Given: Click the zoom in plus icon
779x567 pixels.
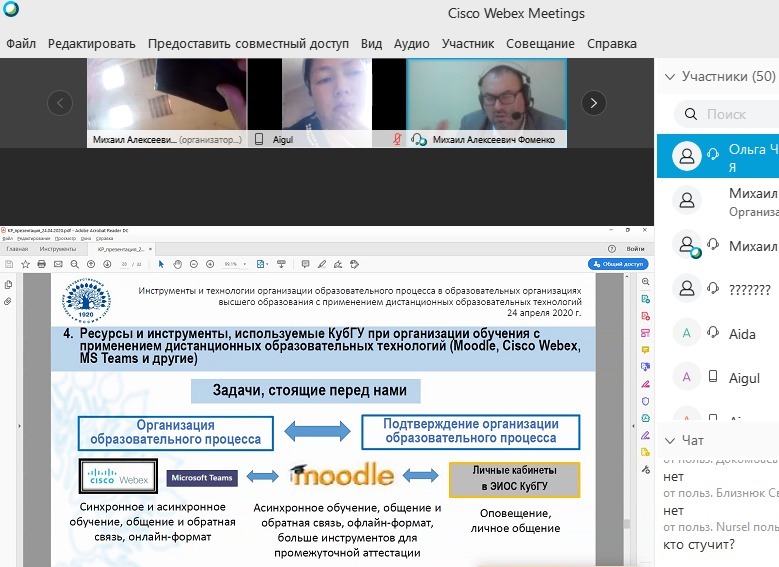Looking at the screenshot, I should coord(210,264).
